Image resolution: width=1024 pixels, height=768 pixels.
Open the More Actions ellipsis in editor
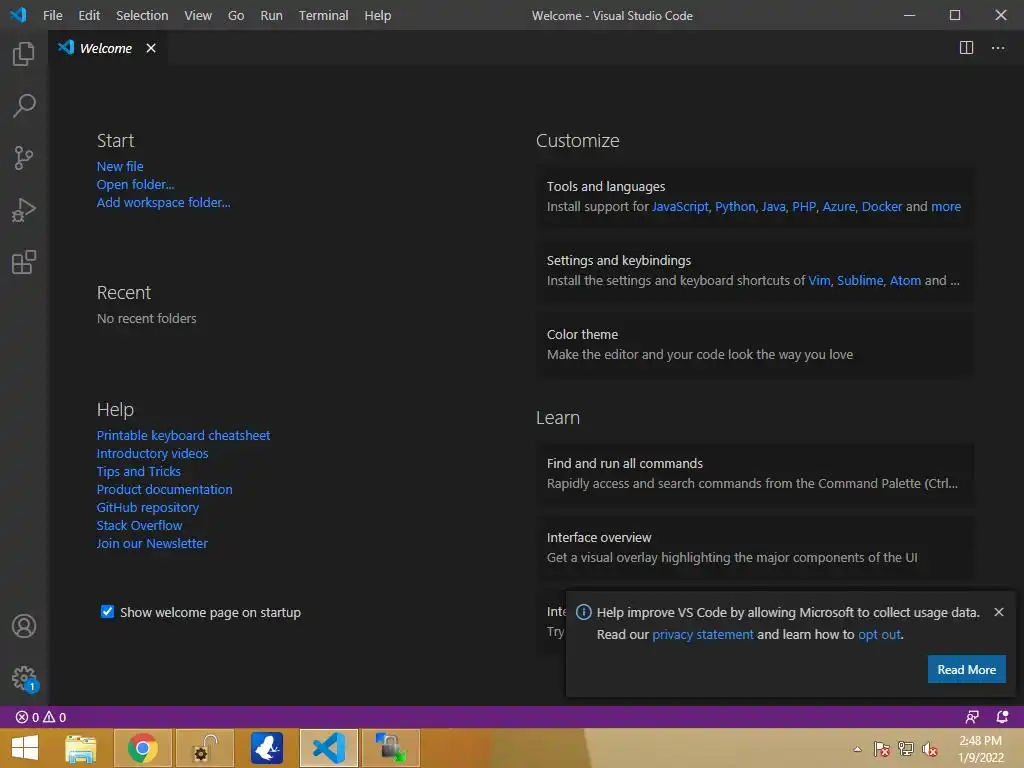[x=998, y=48]
